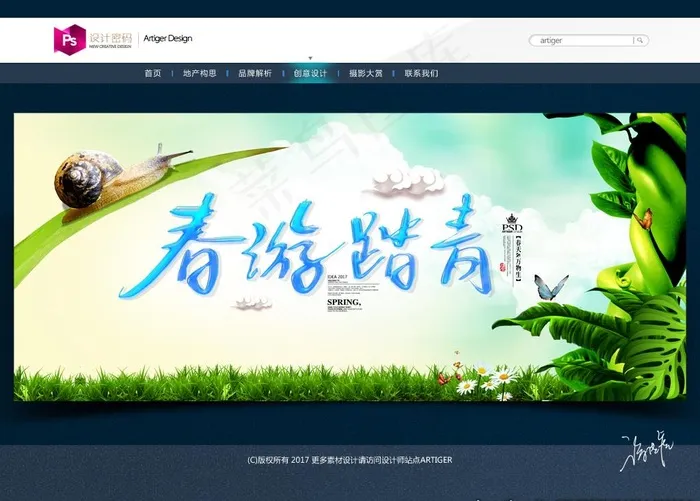Go to the 摄影大赏 page
Image resolution: width=700 pixels, height=501 pixels.
point(365,73)
